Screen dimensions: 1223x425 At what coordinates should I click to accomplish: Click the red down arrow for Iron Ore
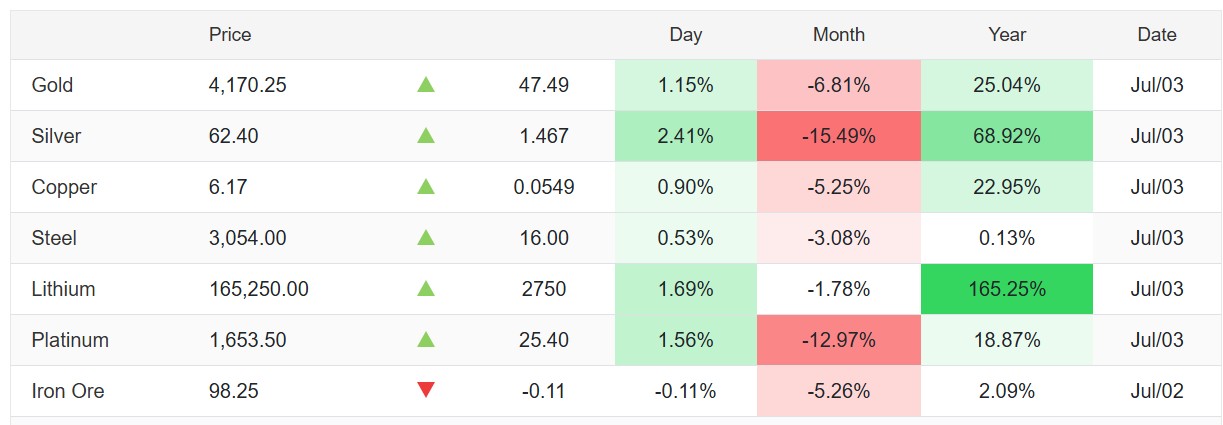tap(426, 391)
